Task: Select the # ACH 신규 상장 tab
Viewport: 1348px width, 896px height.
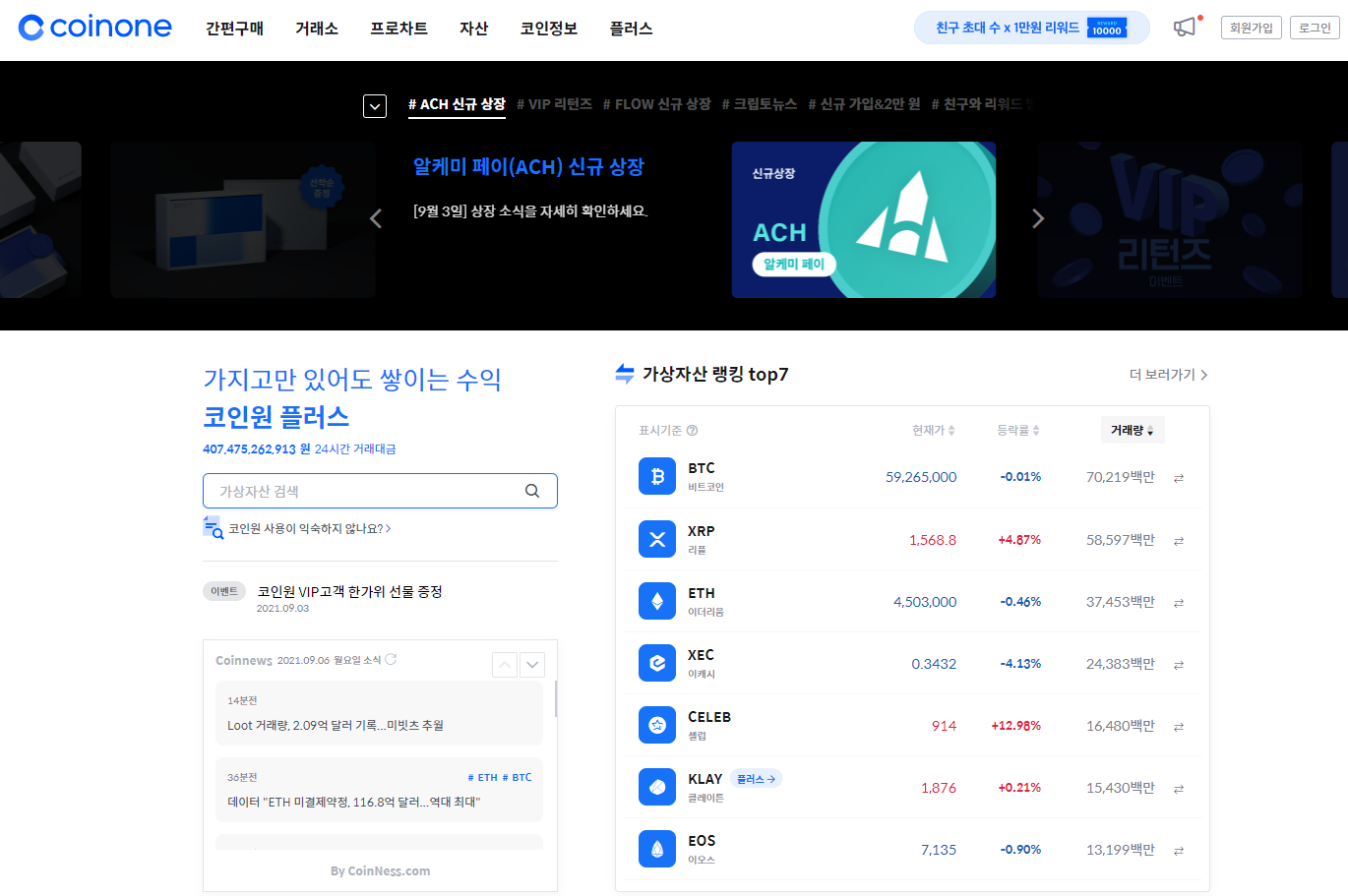Action: [x=457, y=104]
